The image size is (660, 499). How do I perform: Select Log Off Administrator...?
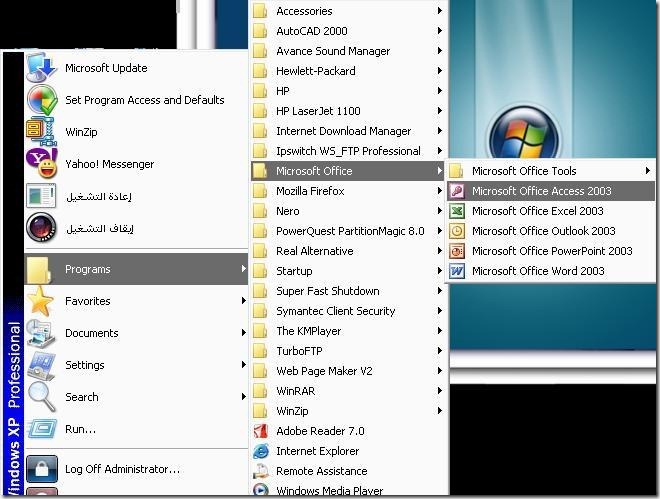(x=136, y=469)
